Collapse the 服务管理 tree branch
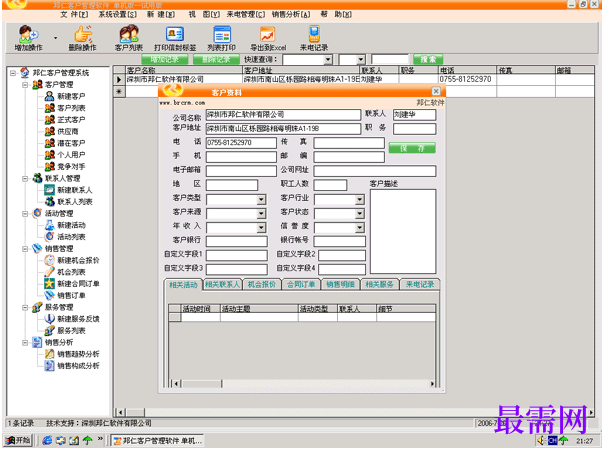 coord(25,308)
